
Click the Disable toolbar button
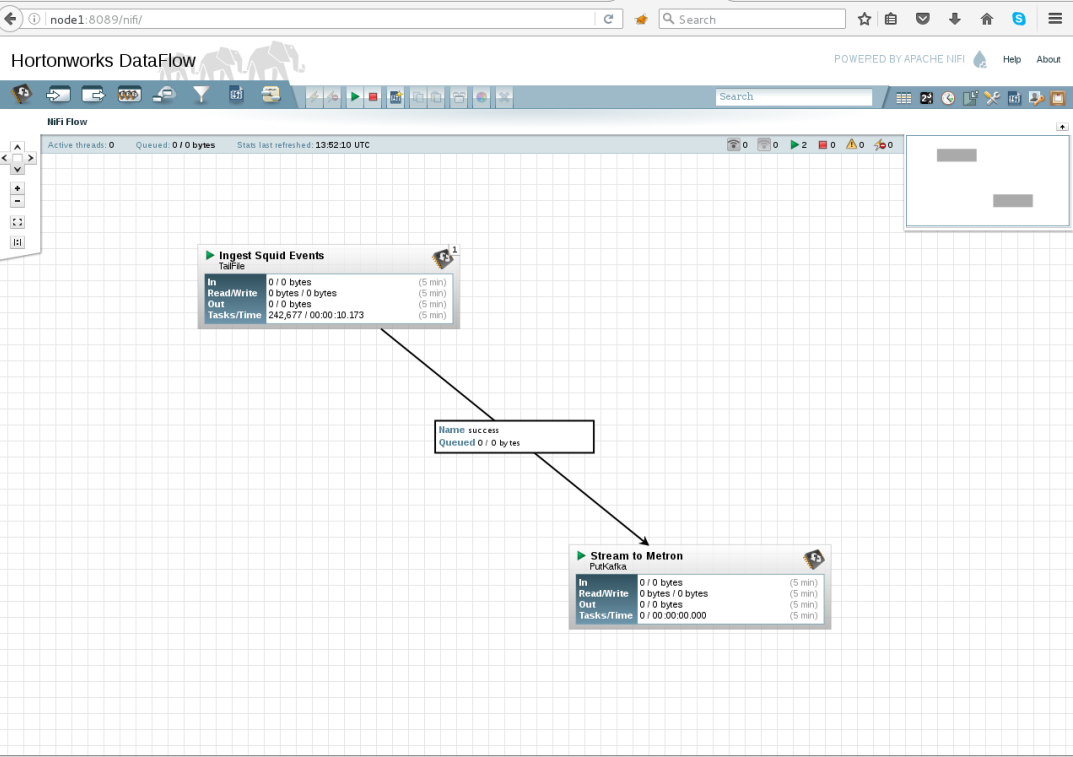click(x=333, y=97)
